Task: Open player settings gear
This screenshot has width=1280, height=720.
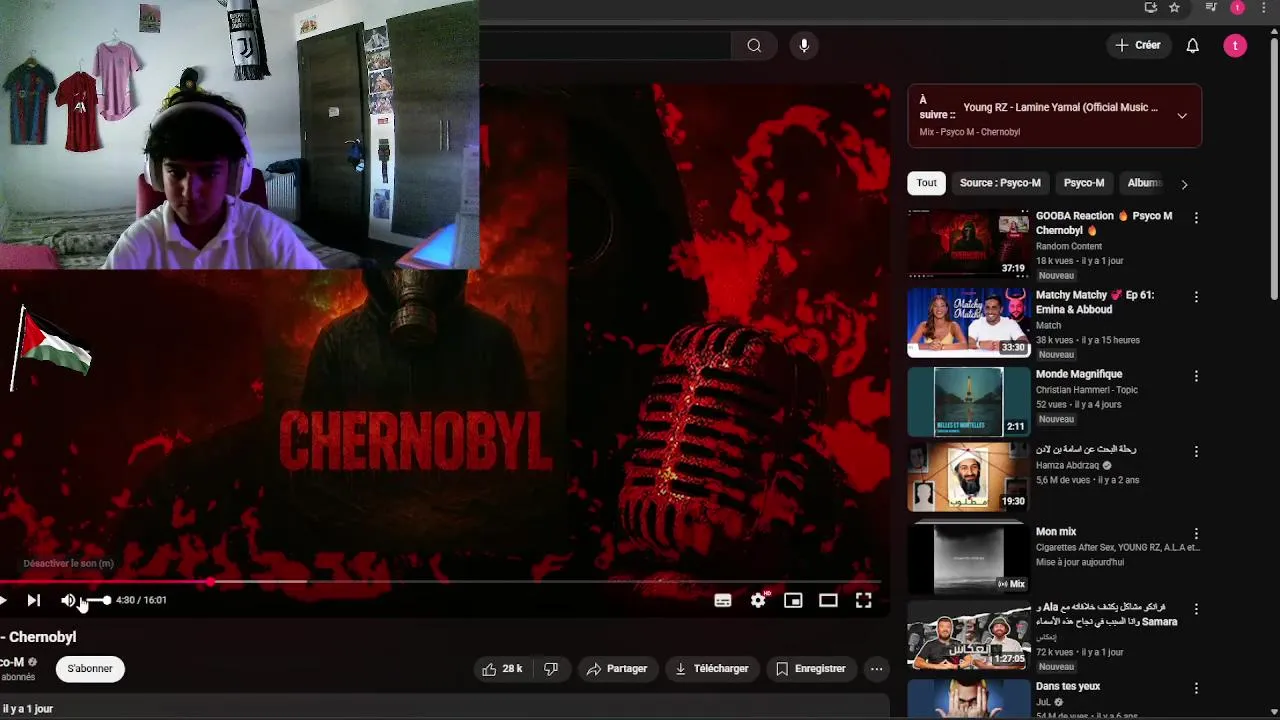Action: 758,600
